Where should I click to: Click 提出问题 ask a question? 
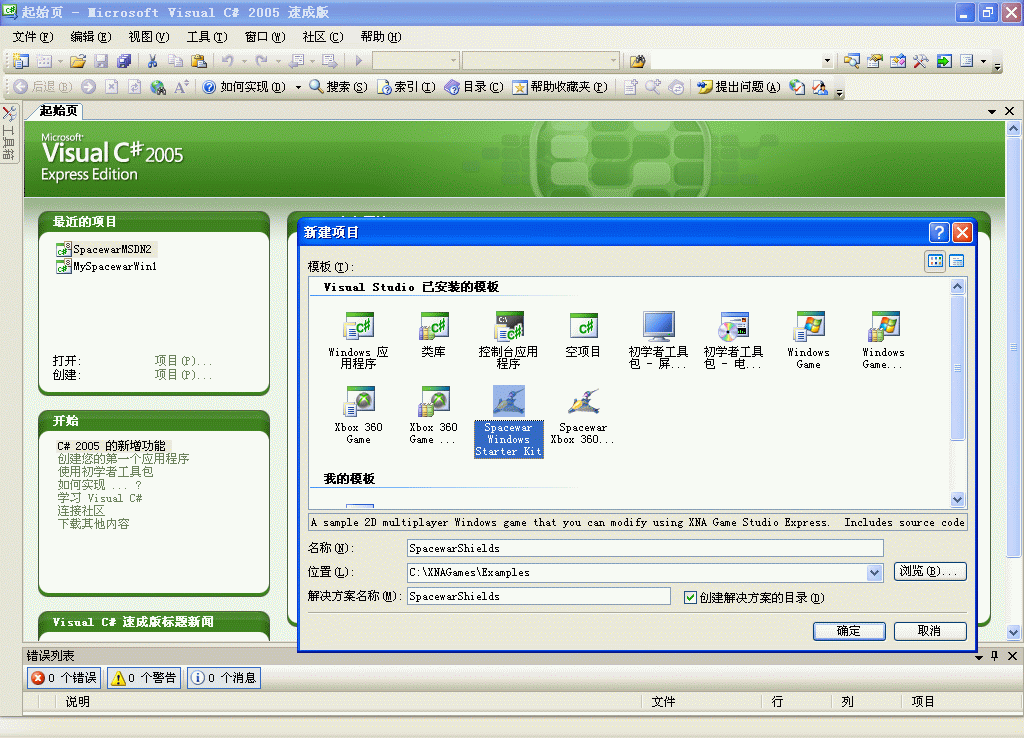[x=739, y=87]
